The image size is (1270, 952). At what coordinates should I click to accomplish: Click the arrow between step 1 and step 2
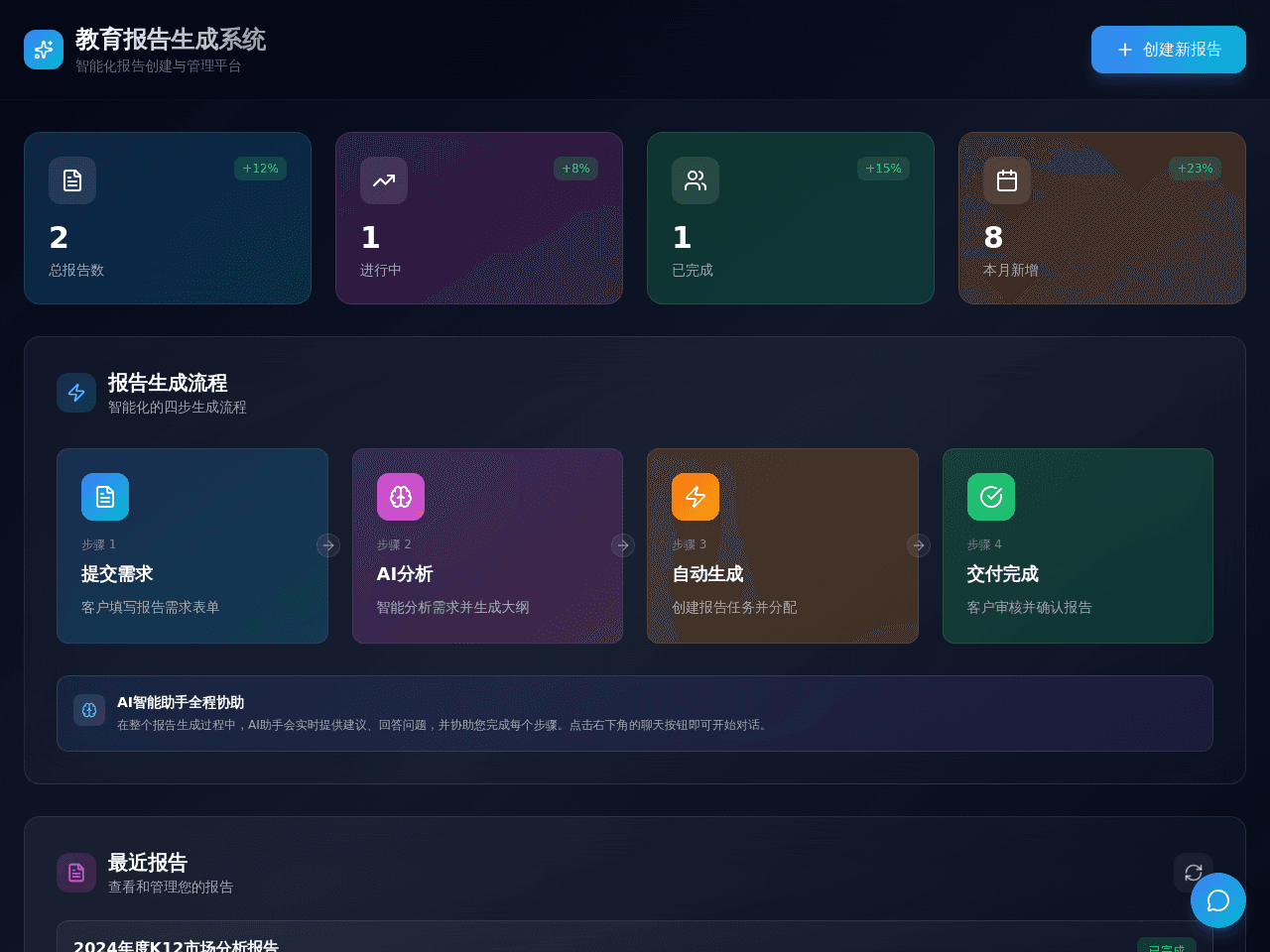[x=328, y=545]
